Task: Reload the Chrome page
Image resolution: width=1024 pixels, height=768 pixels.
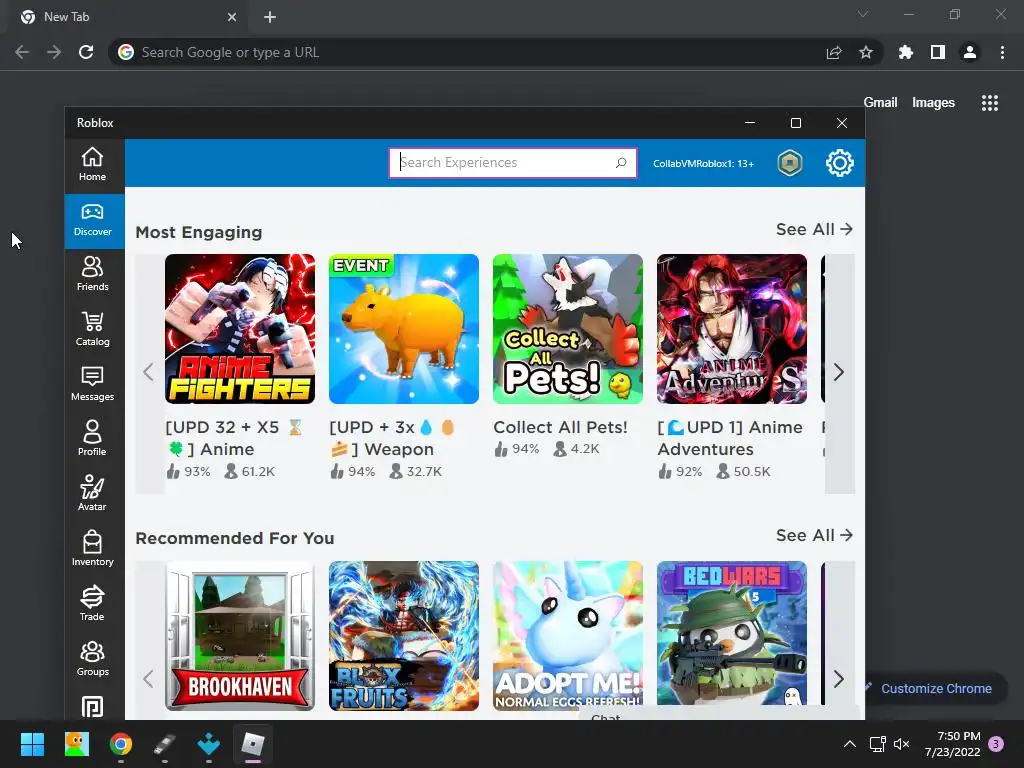Action: 86,52
